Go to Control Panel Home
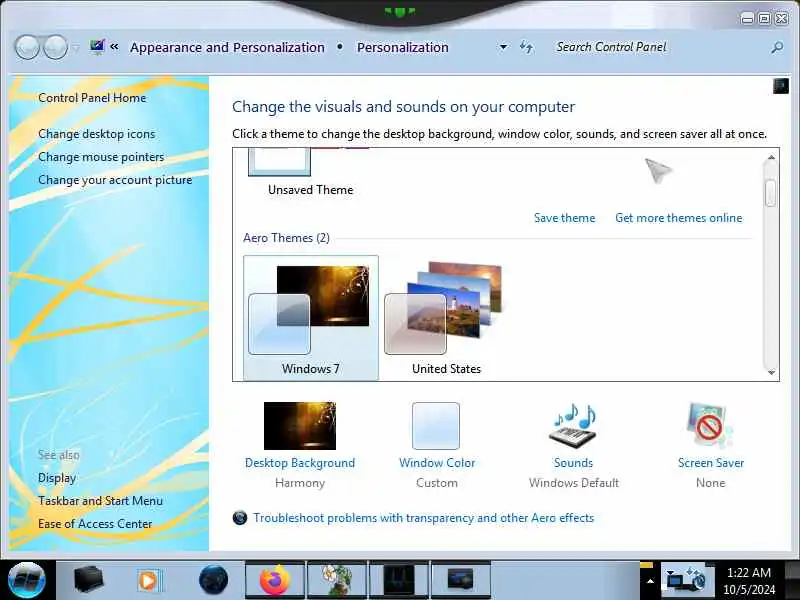Screen dimensions: 800x600 point(92,98)
